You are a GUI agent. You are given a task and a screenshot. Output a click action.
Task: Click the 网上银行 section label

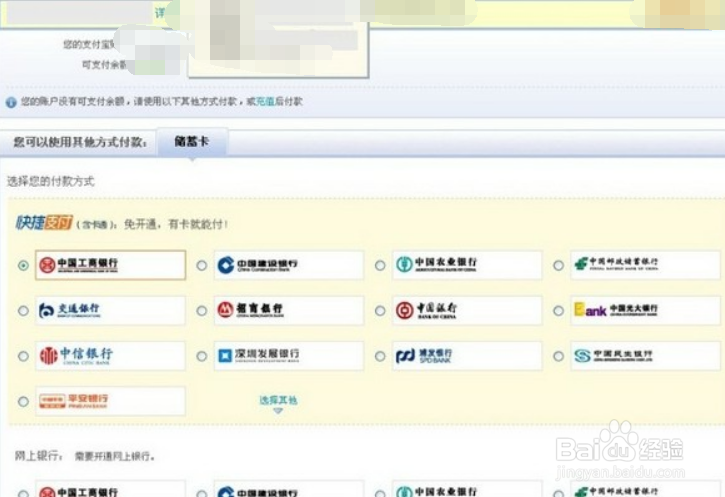(x=39, y=456)
